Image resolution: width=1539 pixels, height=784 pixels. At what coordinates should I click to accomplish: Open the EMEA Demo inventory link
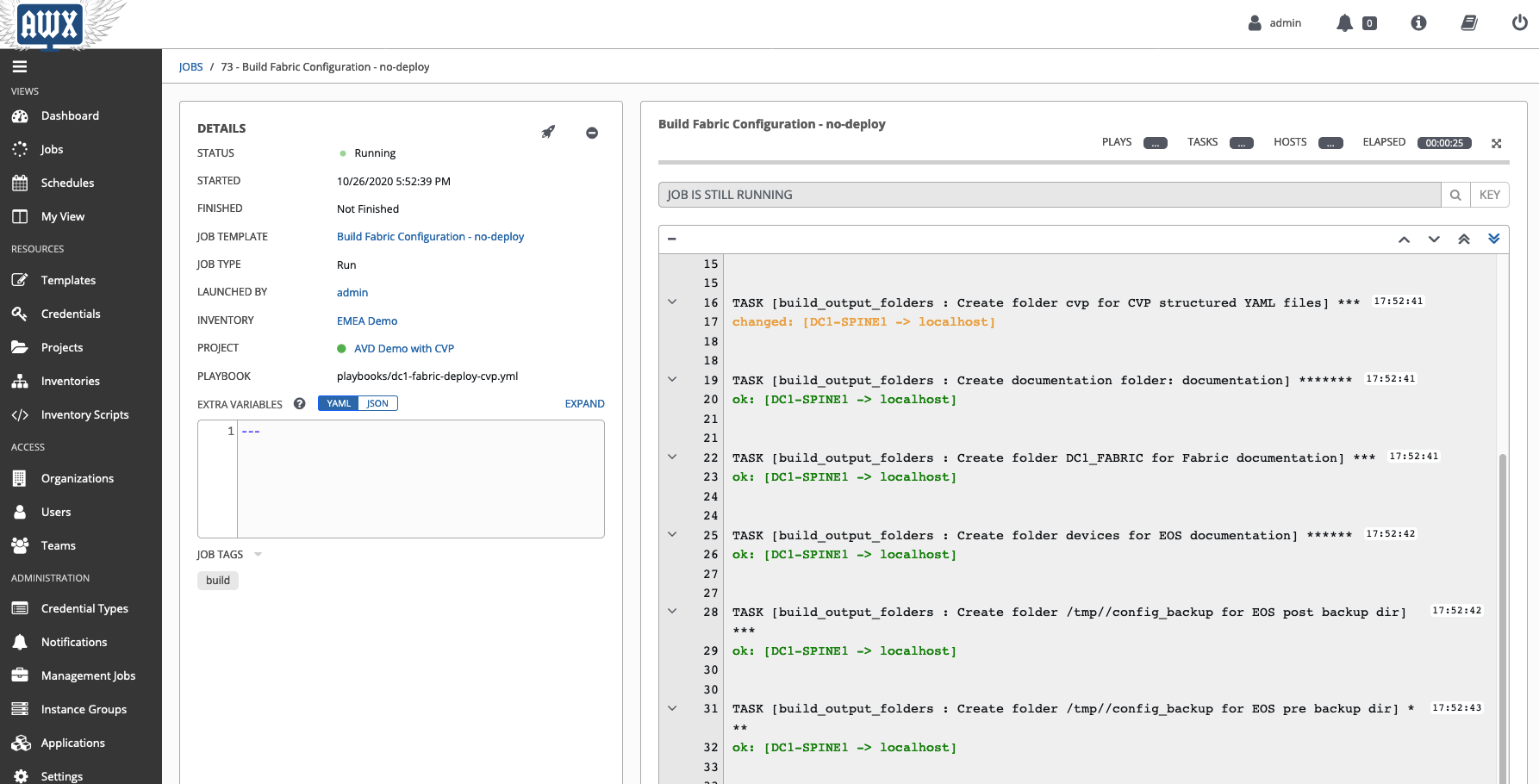click(367, 320)
